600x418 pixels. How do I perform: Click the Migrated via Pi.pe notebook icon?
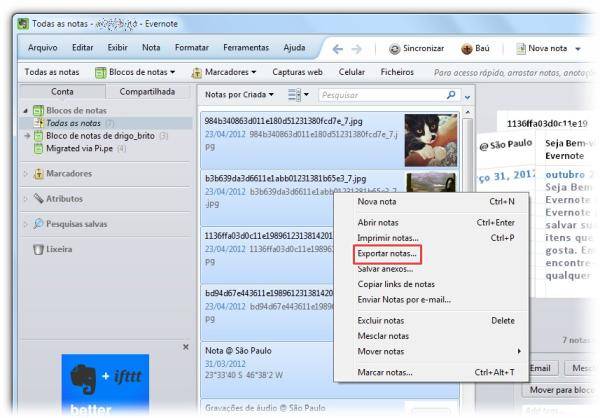coord(38,148)
